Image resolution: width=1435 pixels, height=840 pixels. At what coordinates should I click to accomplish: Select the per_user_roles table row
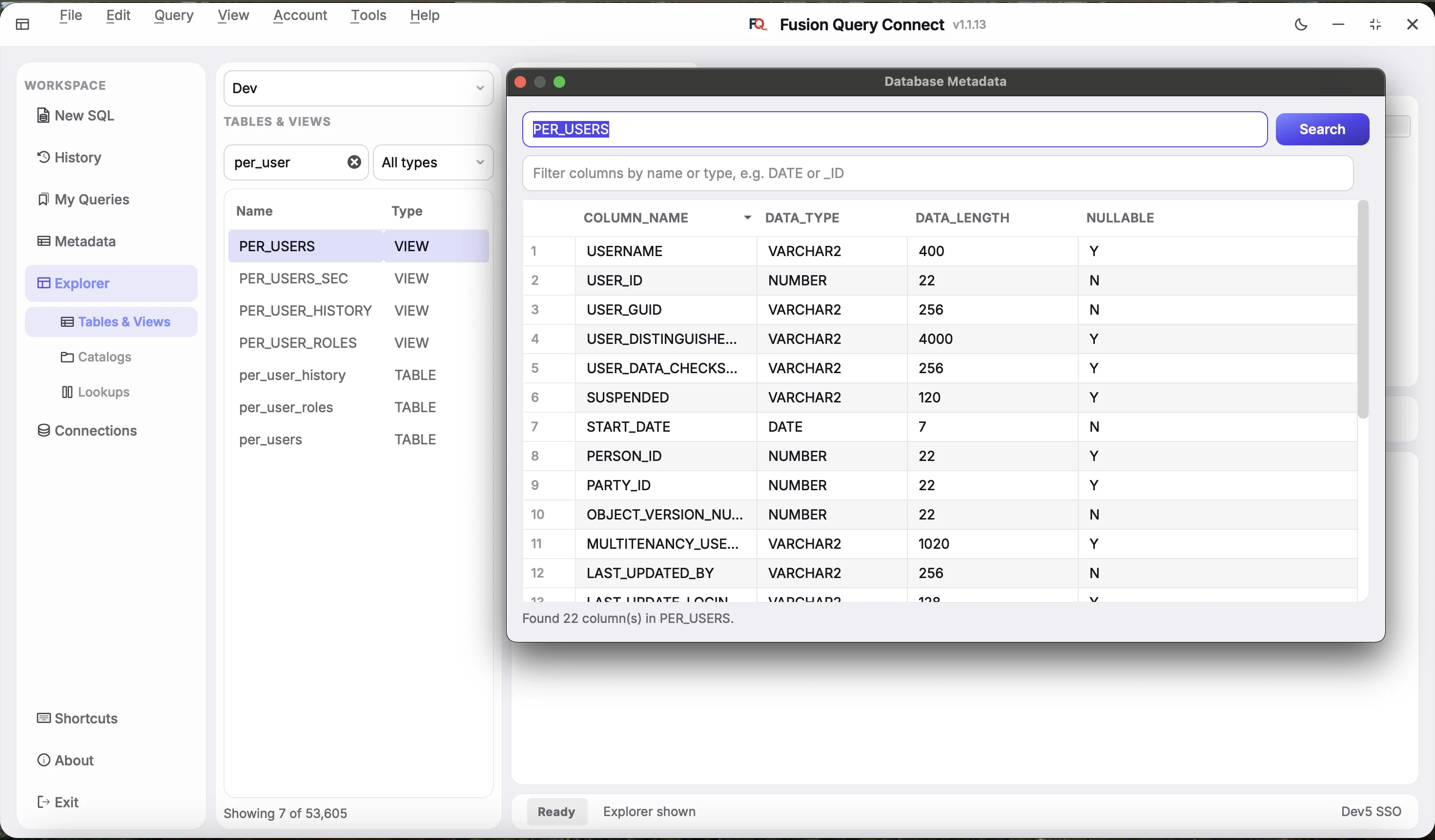point(359,407)
